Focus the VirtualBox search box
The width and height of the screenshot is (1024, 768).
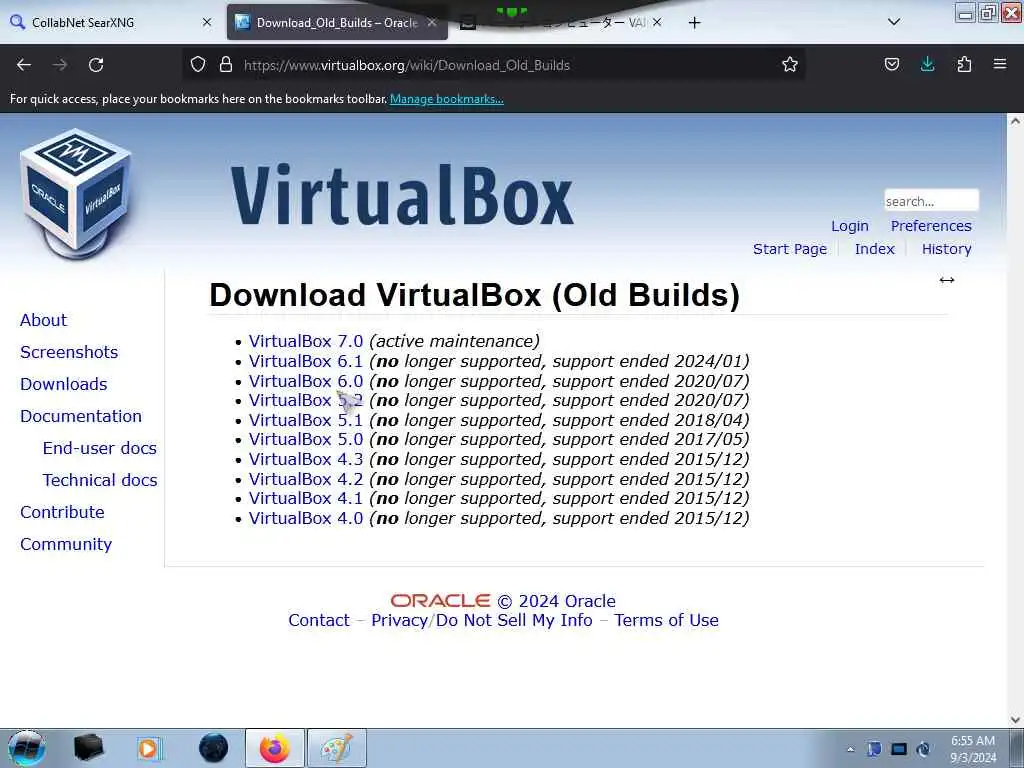point(931,200)
